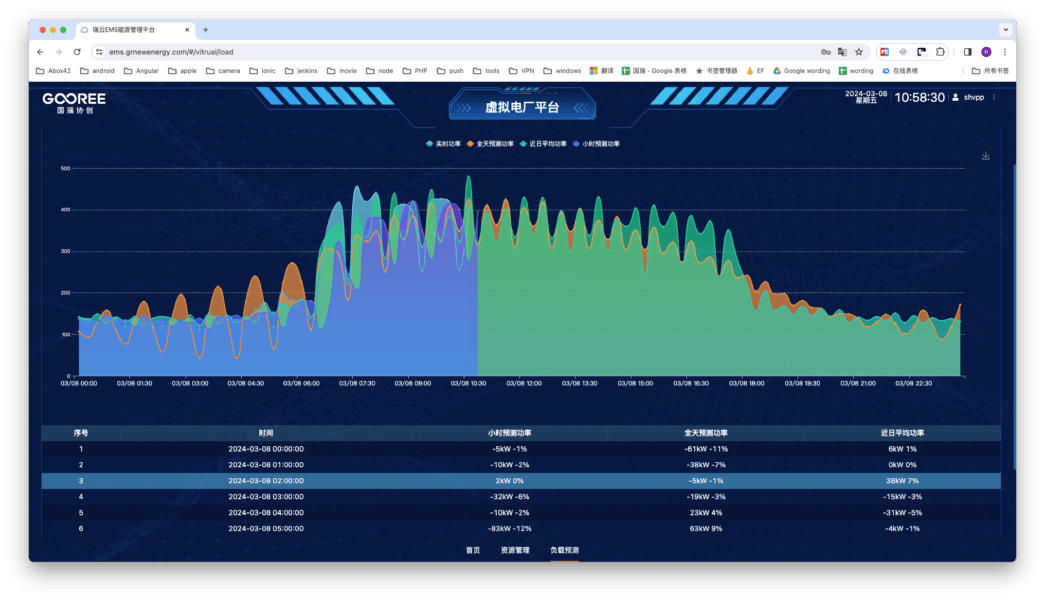Viewport: 1045px width, 600px height.
Task: Click the 负载预测 link
Action: coord(566,548)
